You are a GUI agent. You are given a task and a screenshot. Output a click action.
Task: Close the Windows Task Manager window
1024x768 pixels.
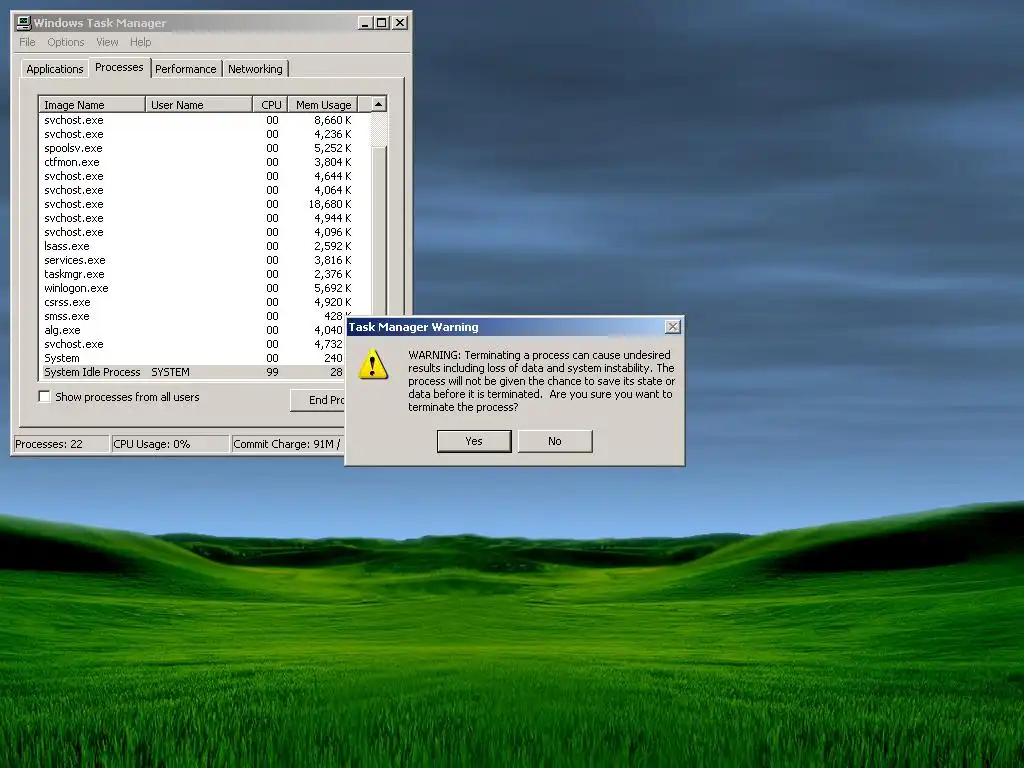pos(400,23)
